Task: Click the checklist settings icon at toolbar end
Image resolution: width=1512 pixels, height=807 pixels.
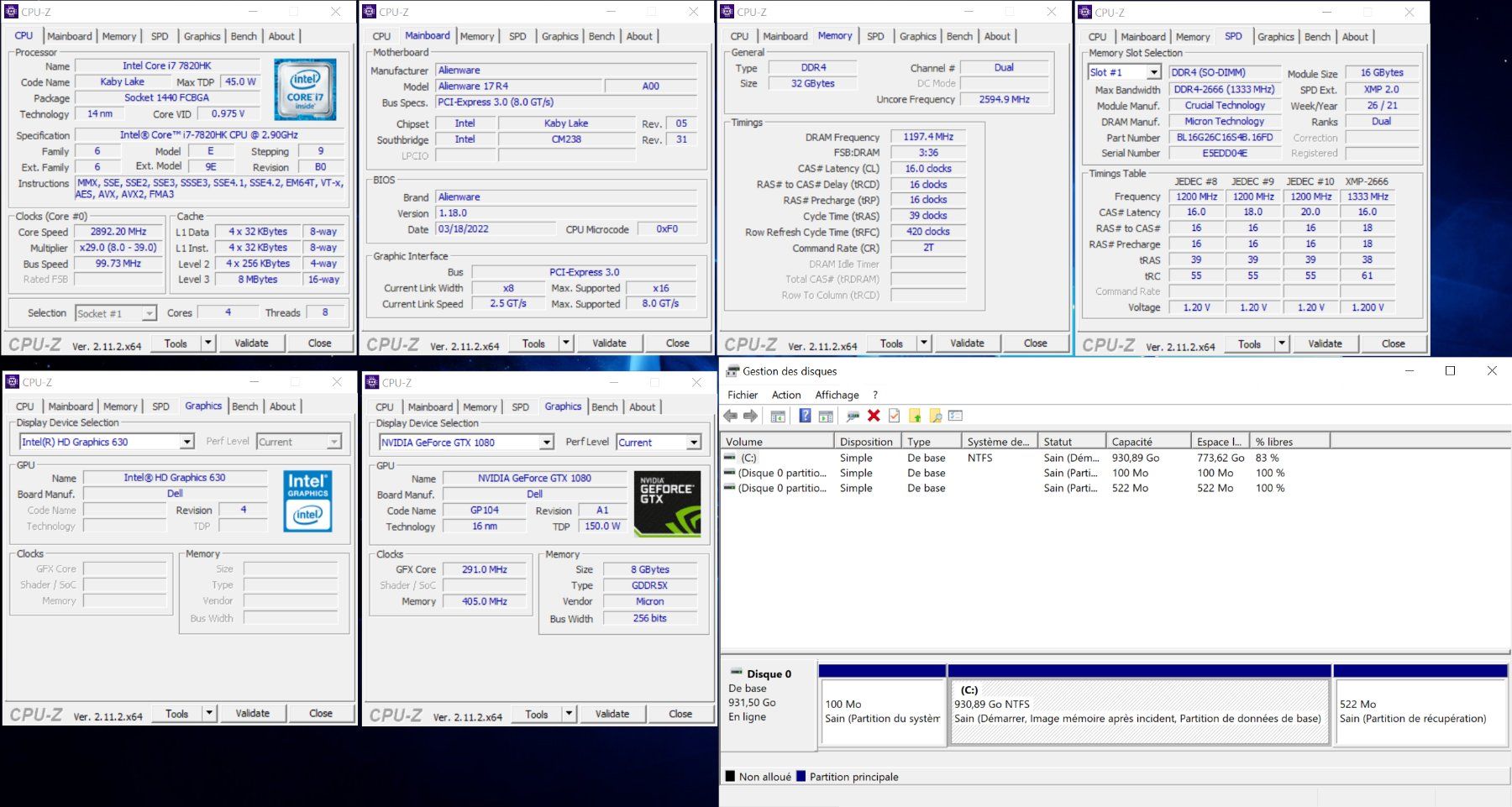Action: coord(955,416)
